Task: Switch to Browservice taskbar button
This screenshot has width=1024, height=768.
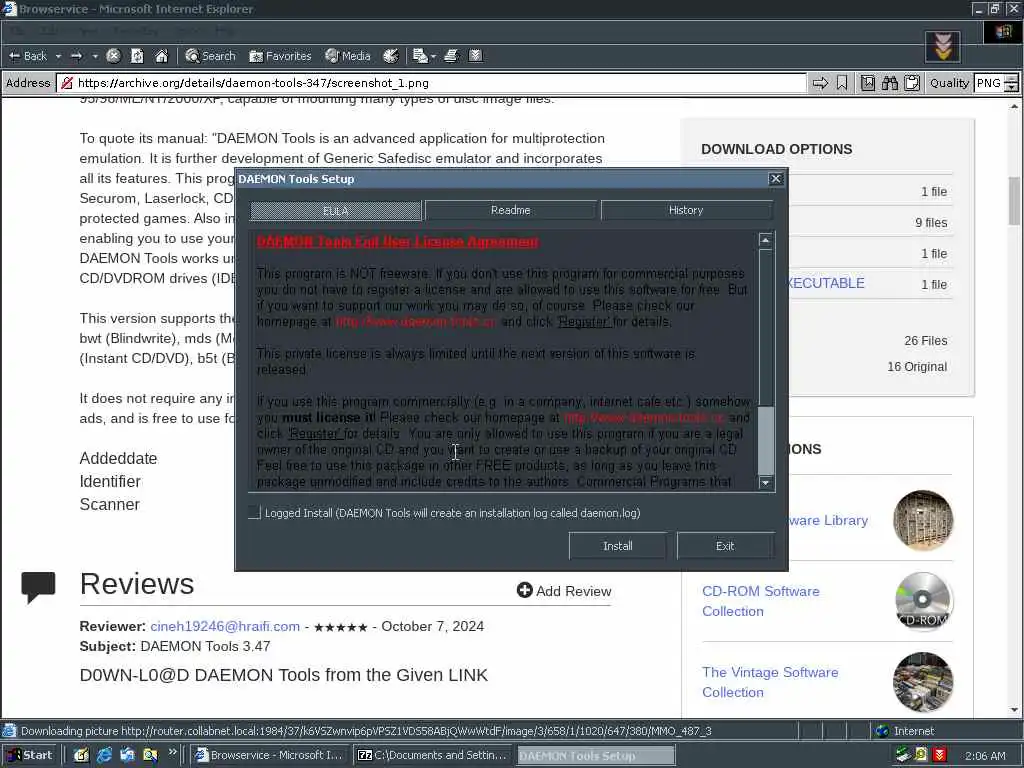Action: click(x=270, y=756)
